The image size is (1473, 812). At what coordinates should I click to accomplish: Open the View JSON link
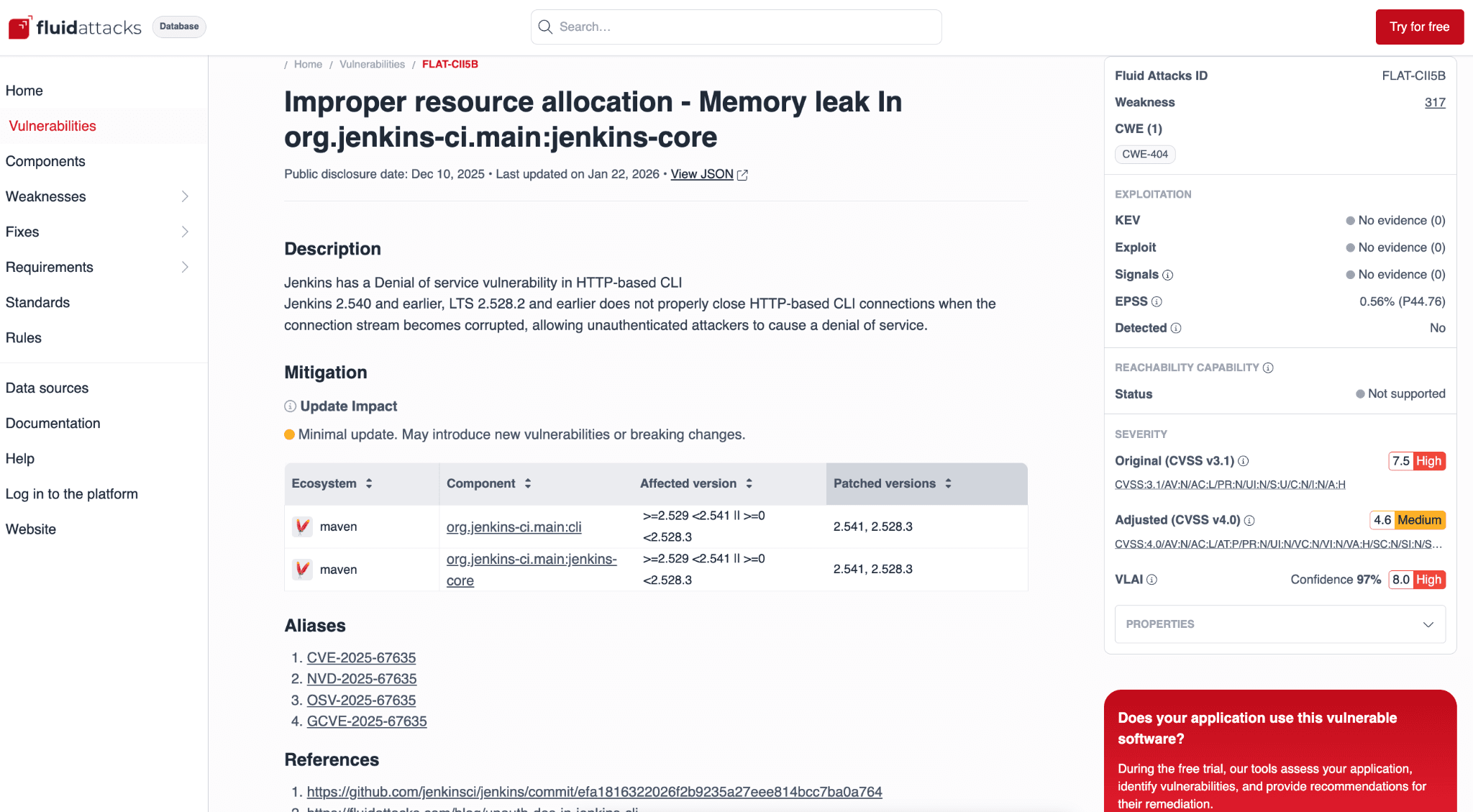pos(702,174)
